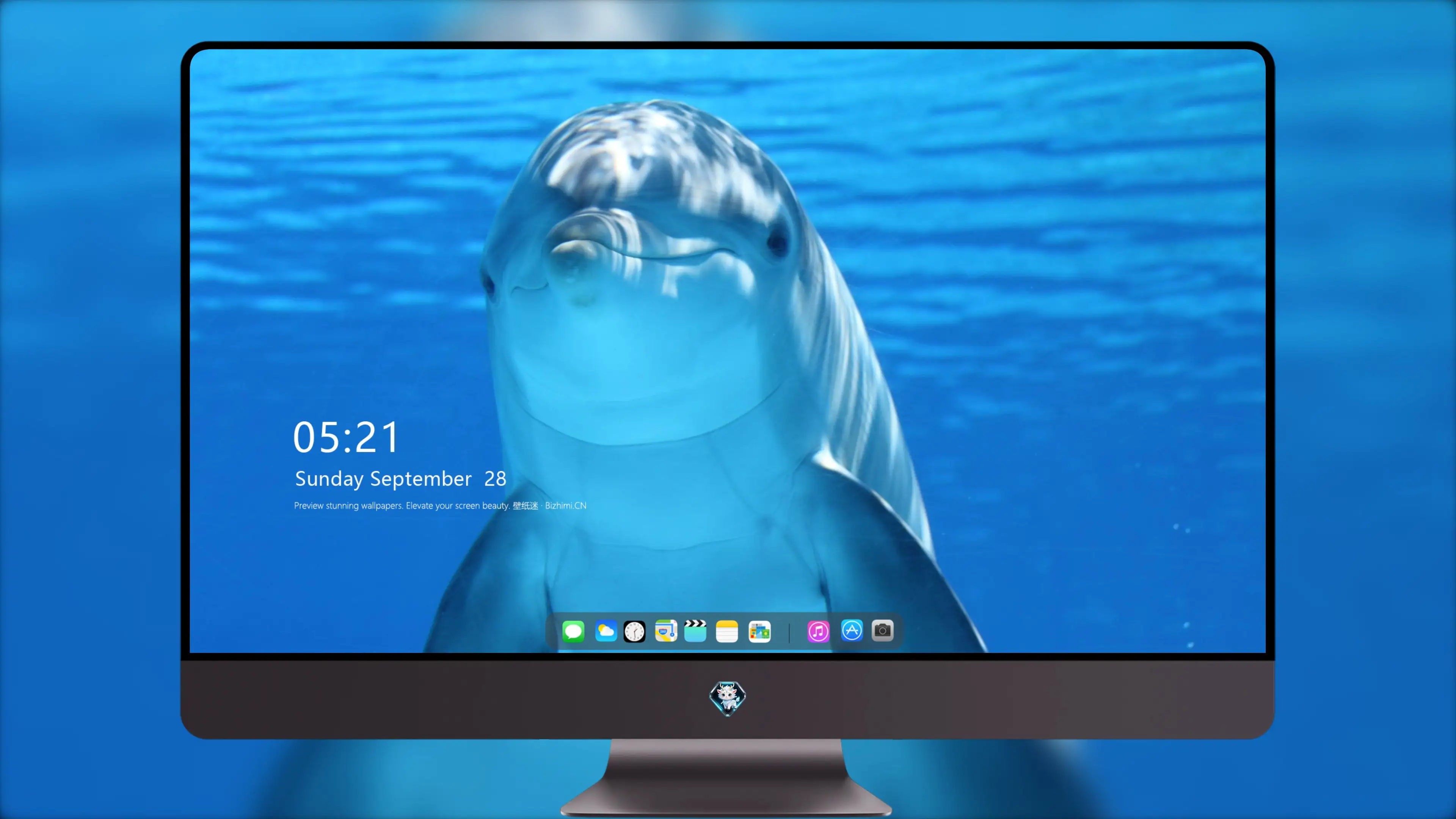Open the Maps app in dock
The width and height of the screenshot is (1456, 819).
point(666,631)
